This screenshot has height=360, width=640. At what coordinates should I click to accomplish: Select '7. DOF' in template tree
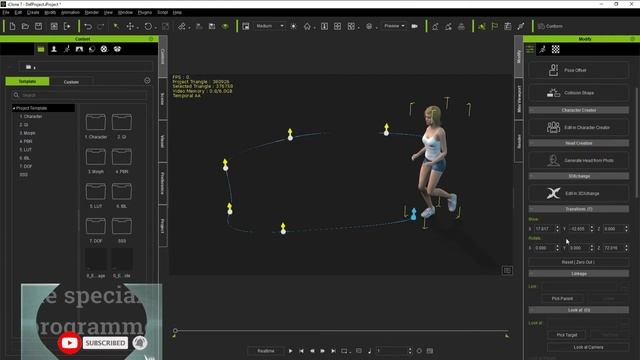26,166
